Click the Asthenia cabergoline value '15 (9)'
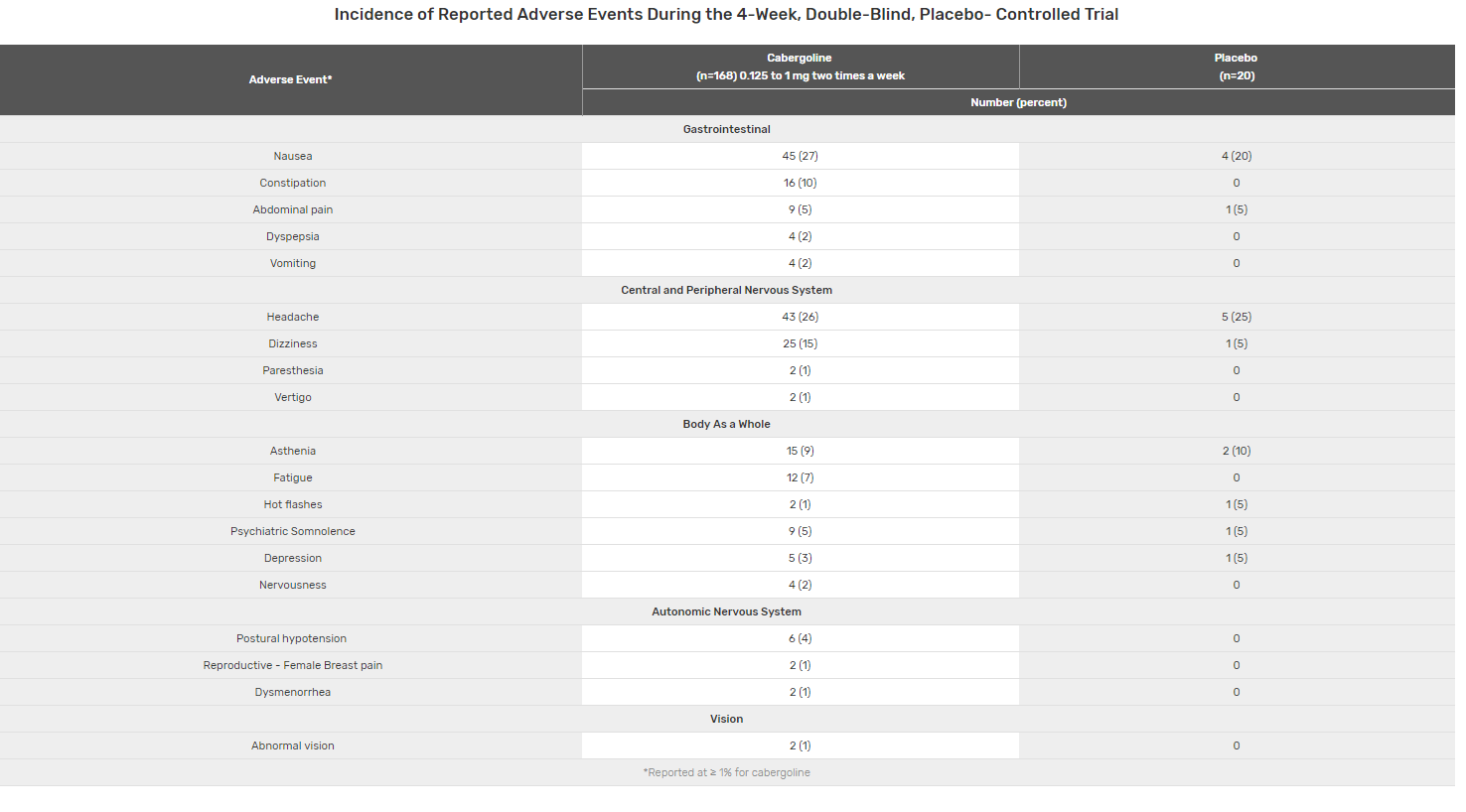Viewport: 1466px width, 812px height. (801, 451)
